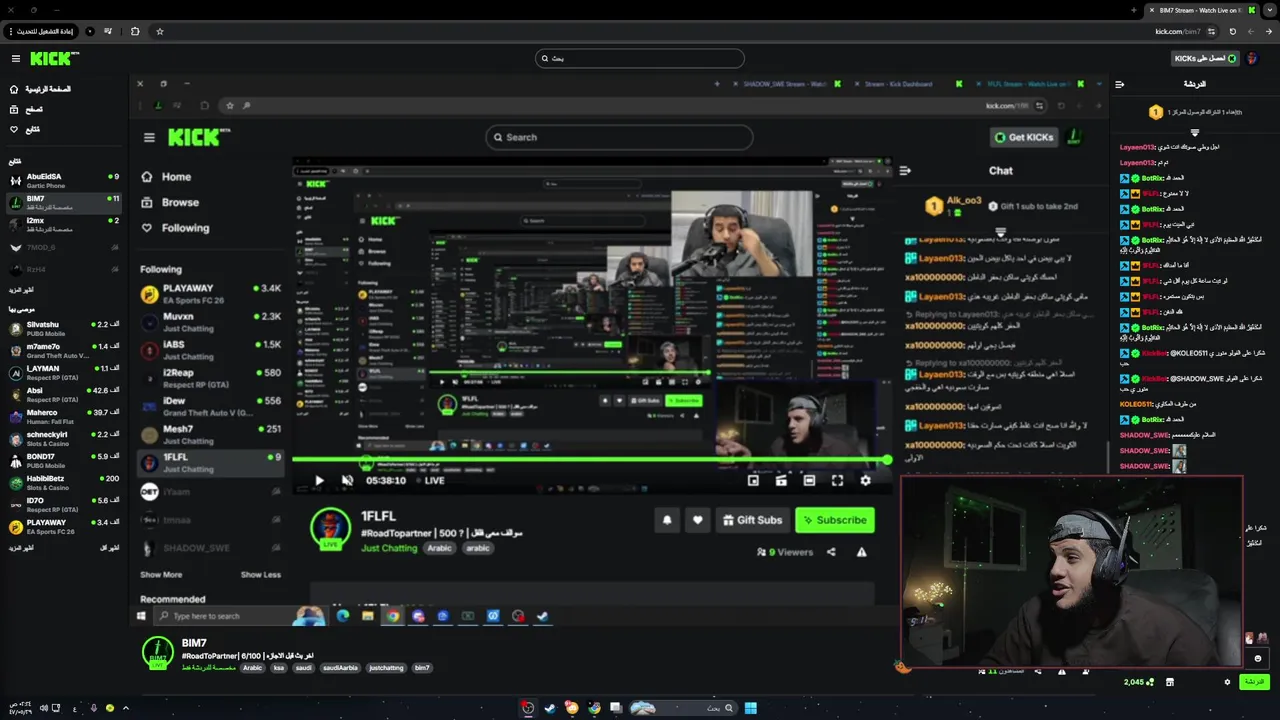Screen dimensions: 1280x720
Task: Open the site info icon beside kick.com/bim7
Action: 1211,31
